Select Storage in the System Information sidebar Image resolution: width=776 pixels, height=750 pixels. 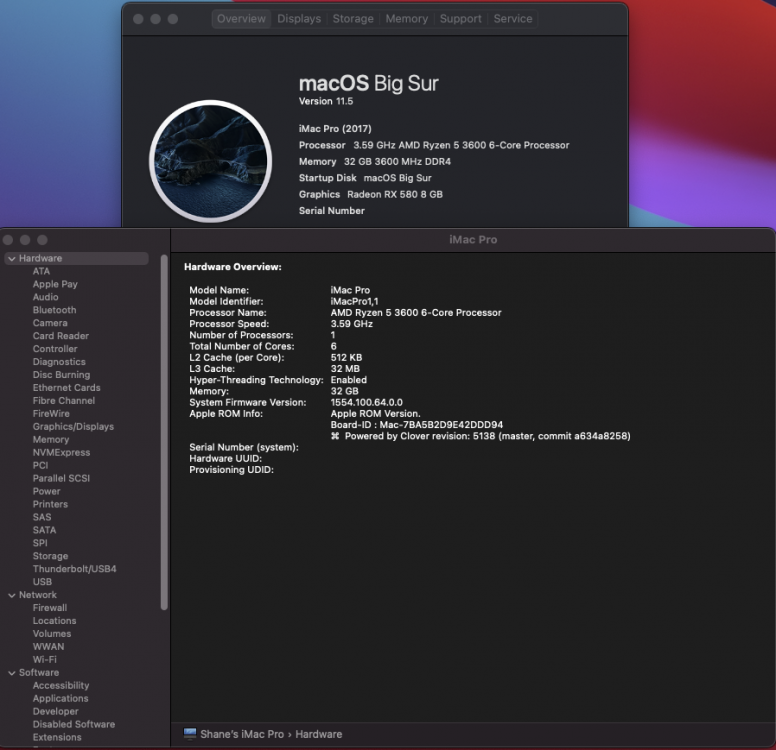(50, 556)
